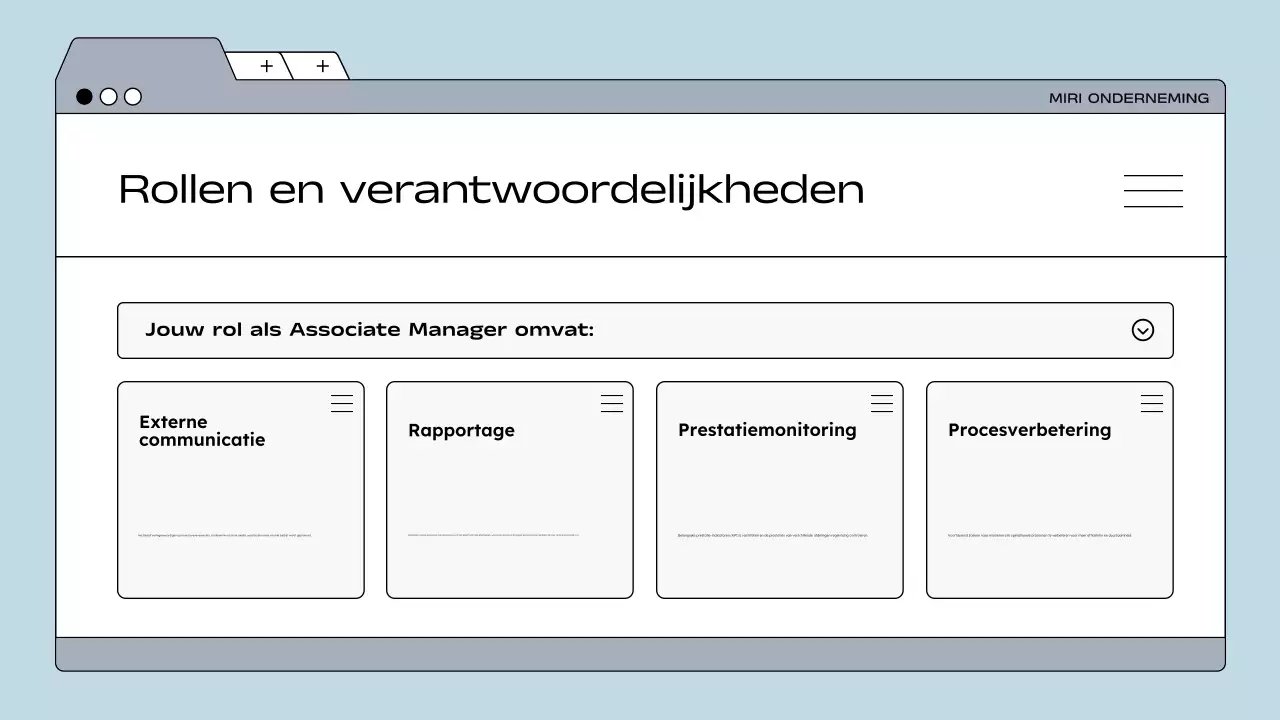Image resolution: width=1280 pixels, height=720 pixels.
Task: Click the rightmost white window control dot
Action: click(x=133, y=97)
